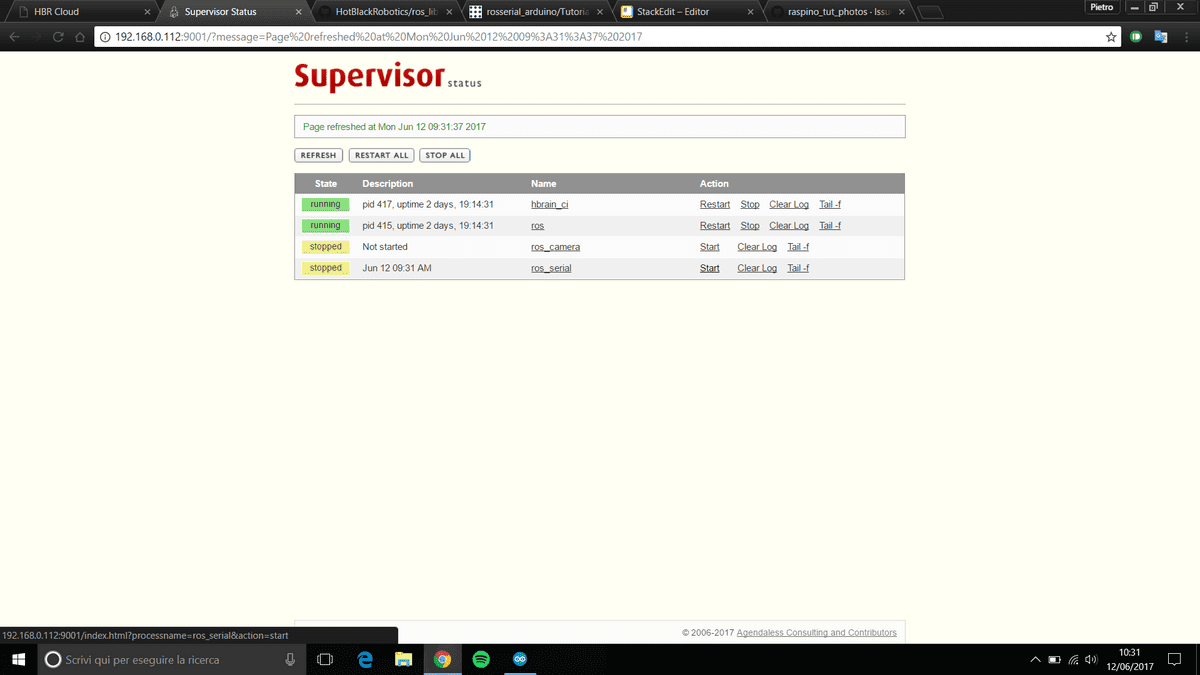Restart the ros process
The width and height of the screenshot is (1200, 675).
(x=714, y=225)
